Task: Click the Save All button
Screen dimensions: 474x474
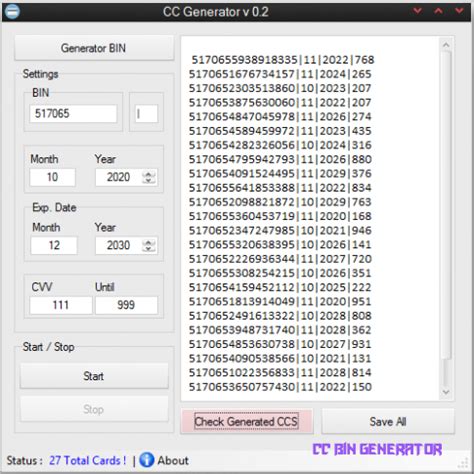Action: click(388, 421)
